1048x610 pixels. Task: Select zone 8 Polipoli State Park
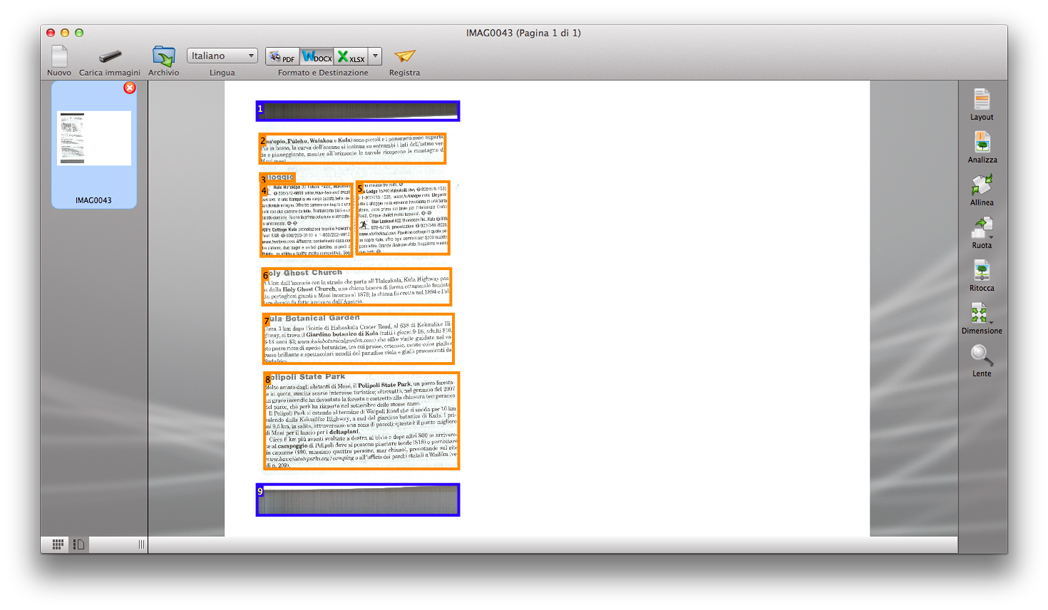(362, 421)
